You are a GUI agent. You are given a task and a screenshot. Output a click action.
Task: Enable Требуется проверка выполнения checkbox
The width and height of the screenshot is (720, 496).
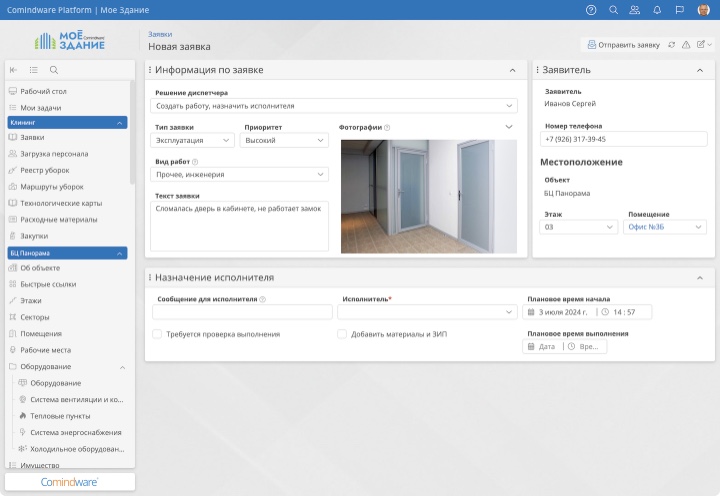157,334
